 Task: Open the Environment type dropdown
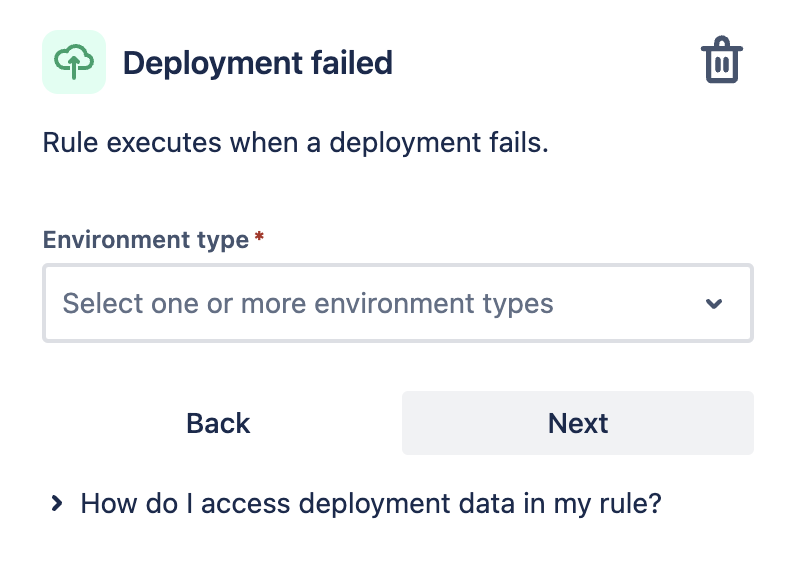click(397, 303)
